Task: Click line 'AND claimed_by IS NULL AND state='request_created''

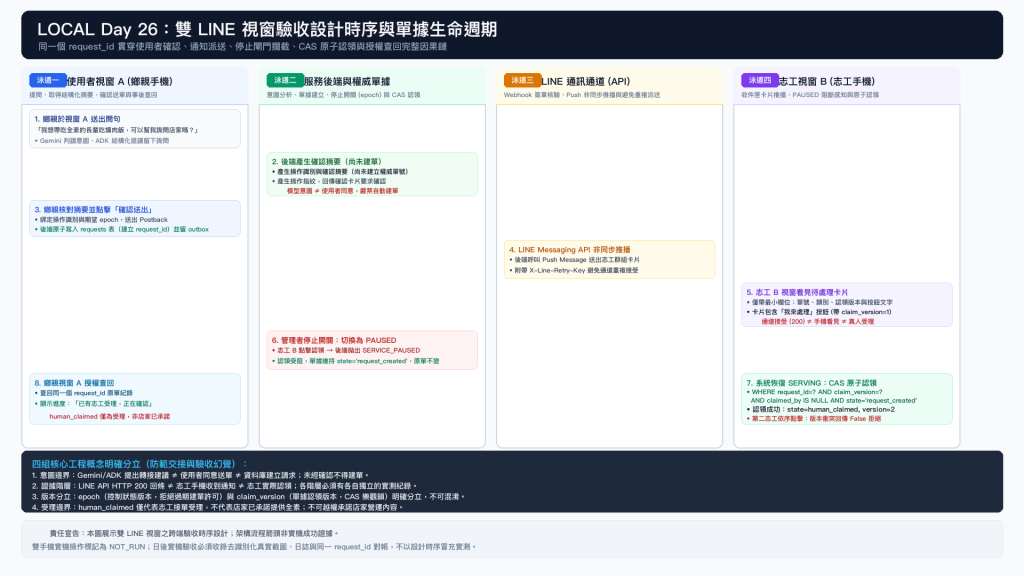Action: pyautogui.click(x=833, y=401)
